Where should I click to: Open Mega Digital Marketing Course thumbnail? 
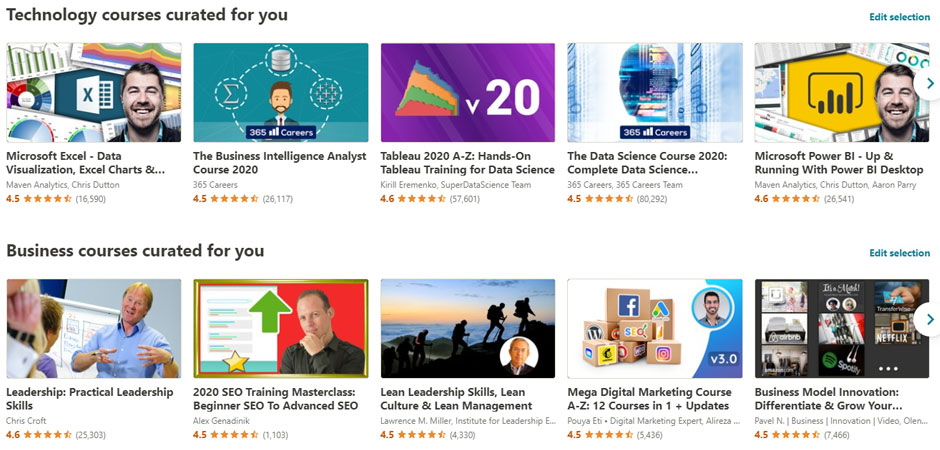(x=655, y=328)
